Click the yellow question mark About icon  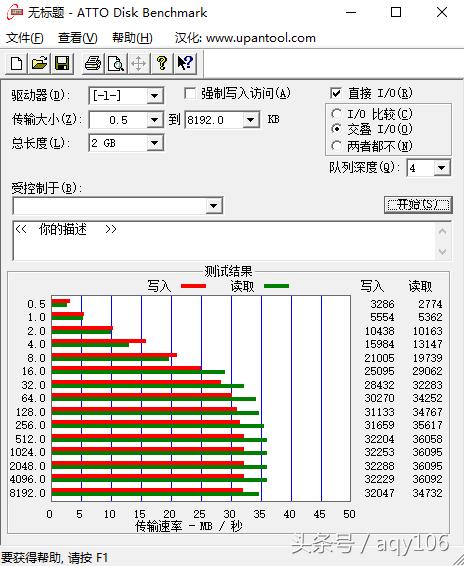pos(162,64)
